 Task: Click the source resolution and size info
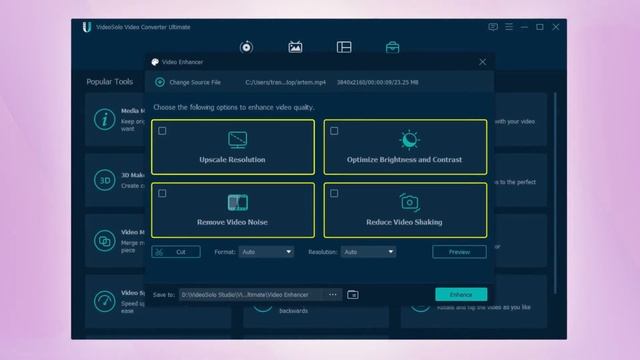pos(378,82)
